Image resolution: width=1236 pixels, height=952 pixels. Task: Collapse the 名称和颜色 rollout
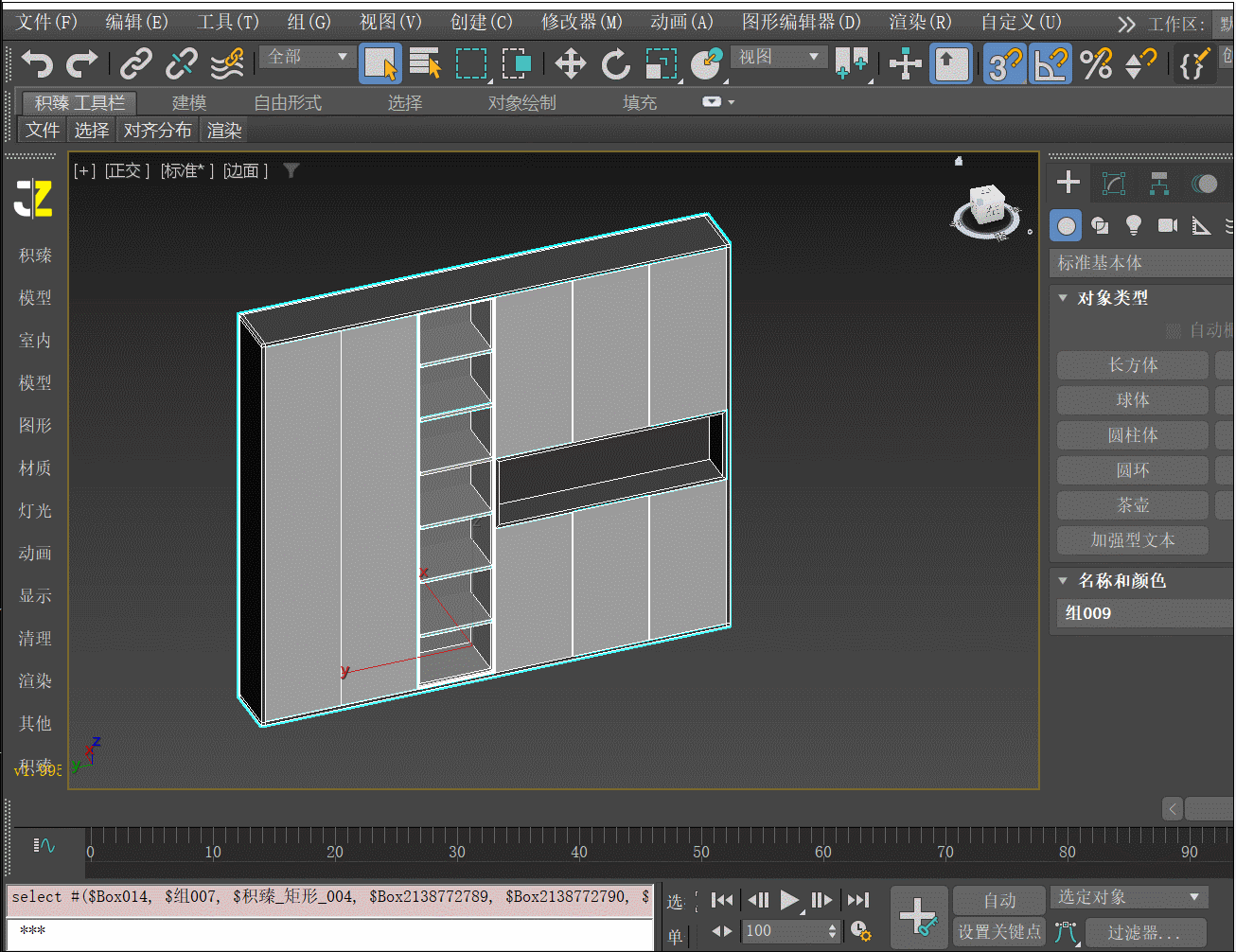point(1063,581)
